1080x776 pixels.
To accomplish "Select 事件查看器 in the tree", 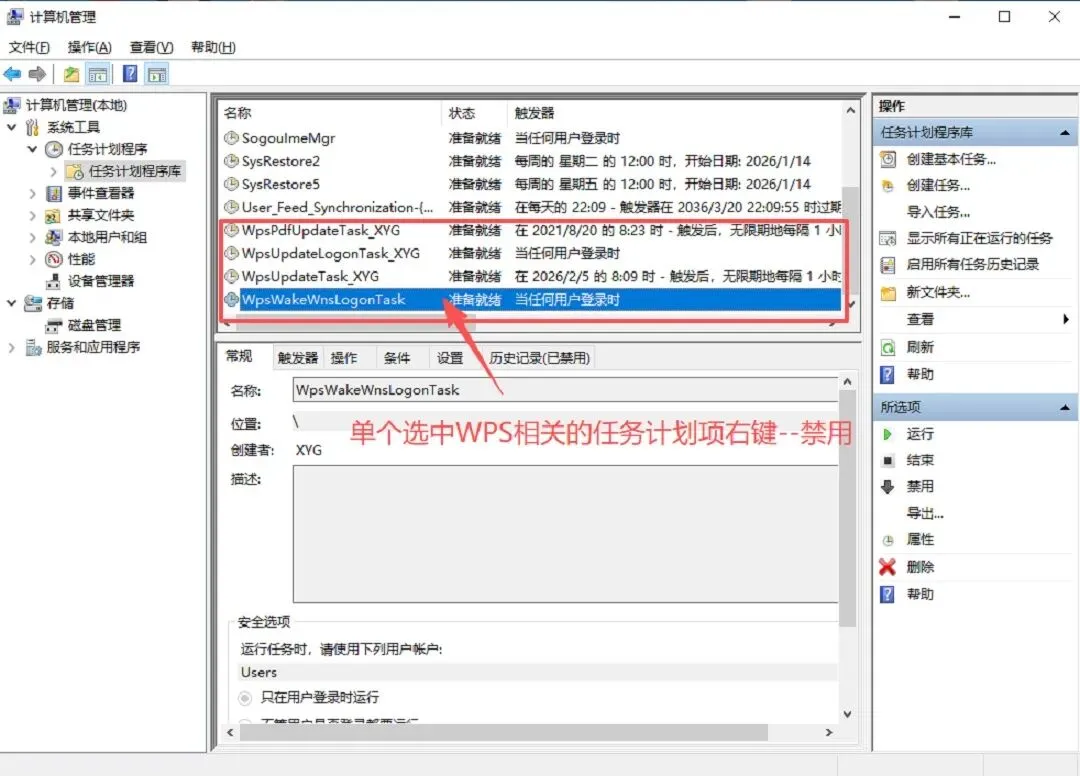I will pos(101,193).
